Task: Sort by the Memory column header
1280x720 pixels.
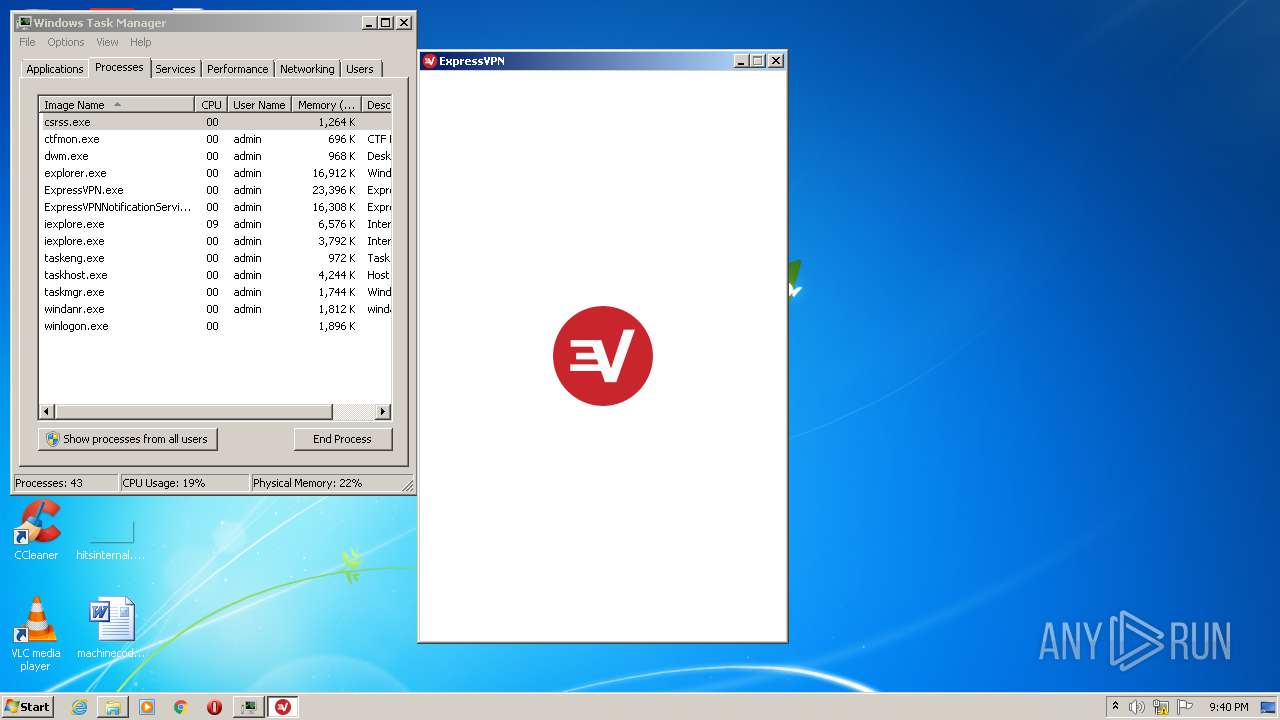Action: tap(327, 105)
